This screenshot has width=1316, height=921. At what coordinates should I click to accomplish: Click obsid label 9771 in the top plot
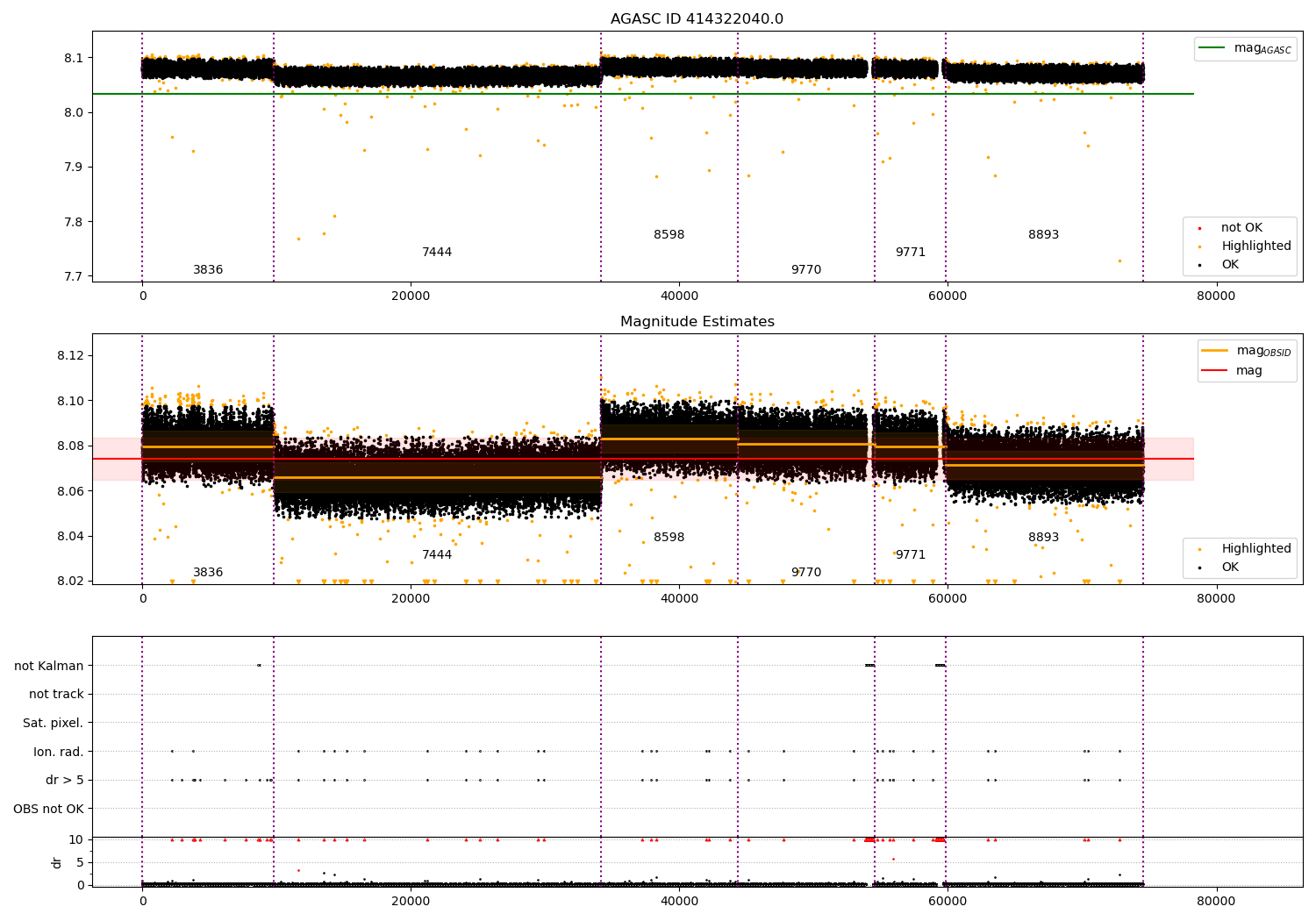[911, 253]
